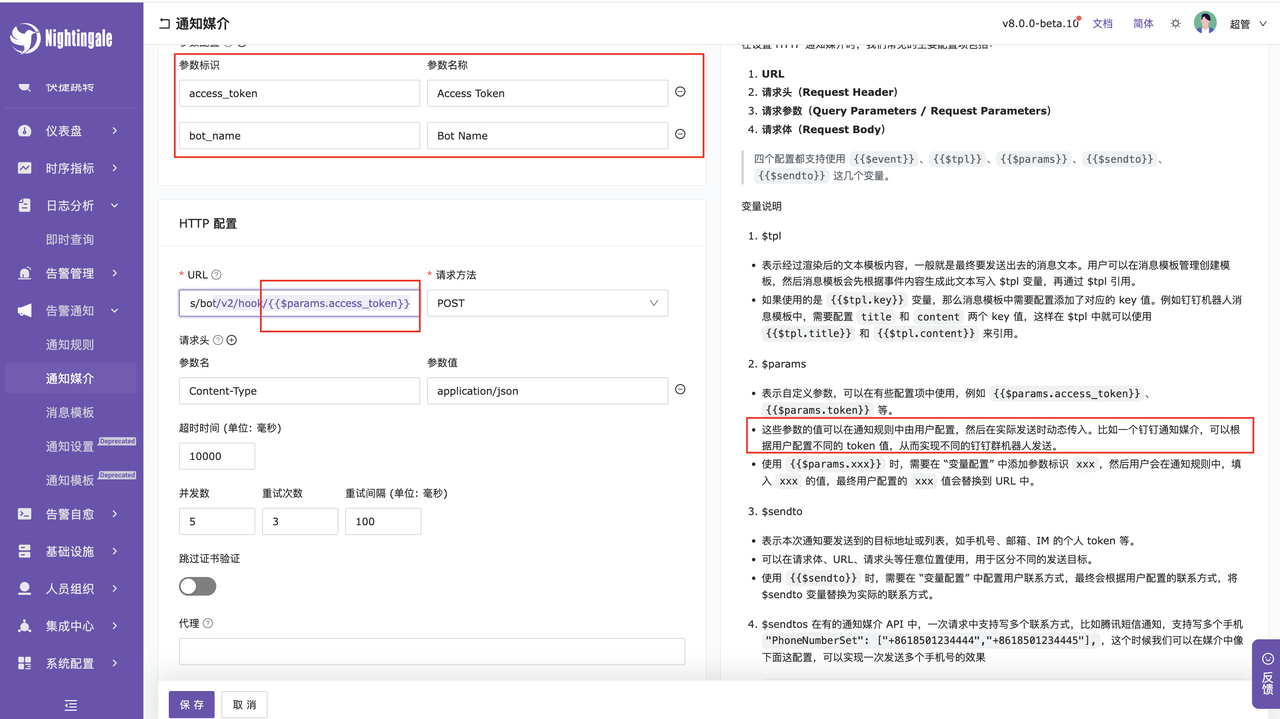1280x719 pixels.
Task: Enable skip certificate verification switch
Action: coord(197,586)
